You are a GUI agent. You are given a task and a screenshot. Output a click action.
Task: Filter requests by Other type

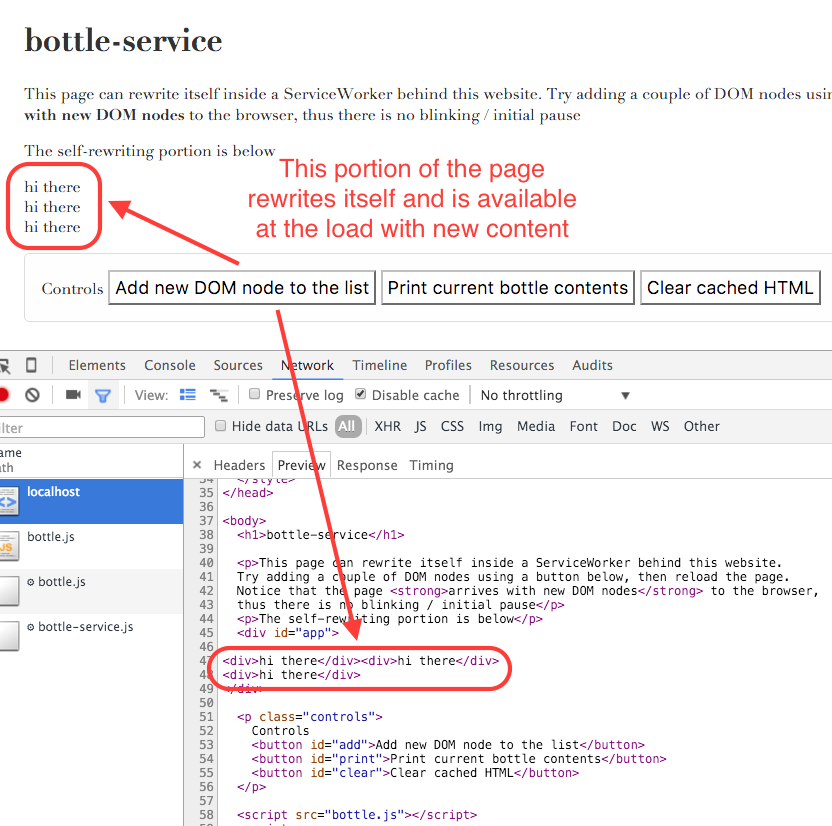(x=701, y=426)
